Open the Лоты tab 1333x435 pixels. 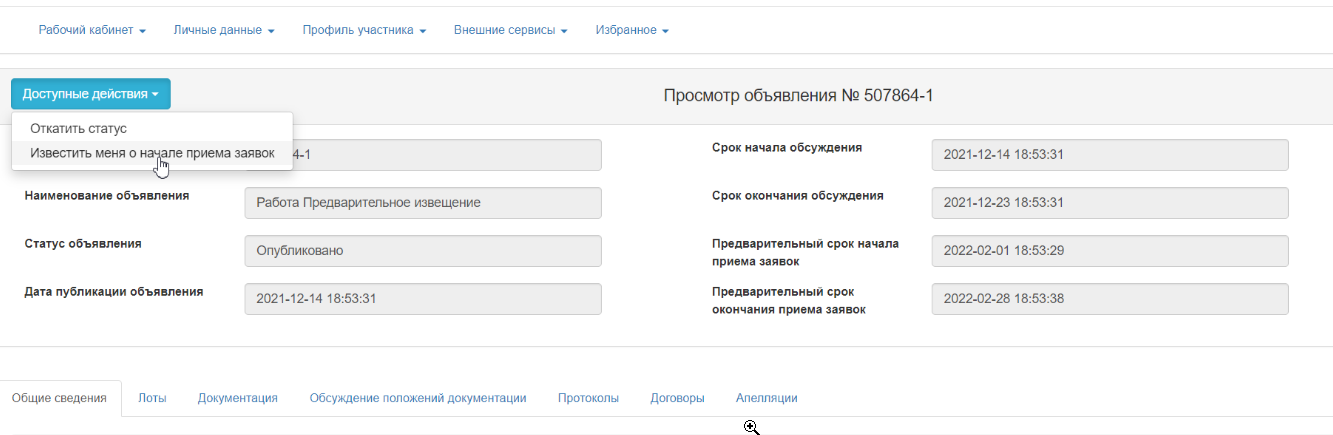[152, 398]
